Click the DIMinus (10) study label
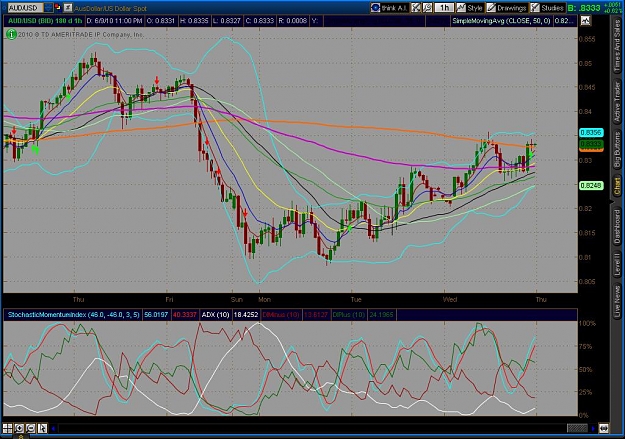Image resolution: width=625 pixels, height=439 pixels. (x=281, y=315)
